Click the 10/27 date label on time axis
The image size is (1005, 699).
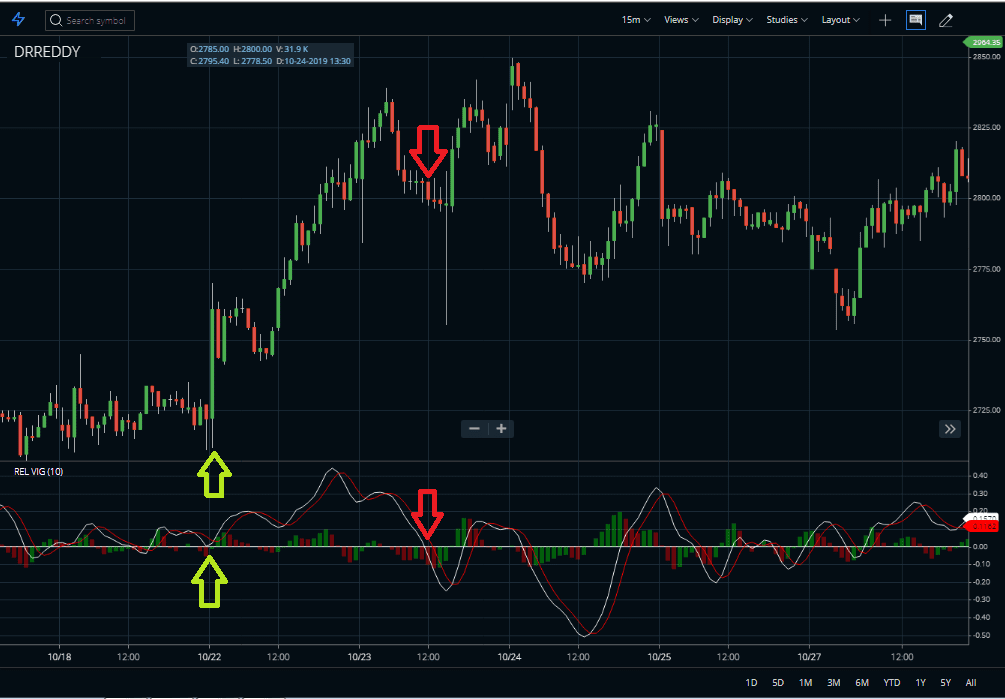(x=809, y=657)
